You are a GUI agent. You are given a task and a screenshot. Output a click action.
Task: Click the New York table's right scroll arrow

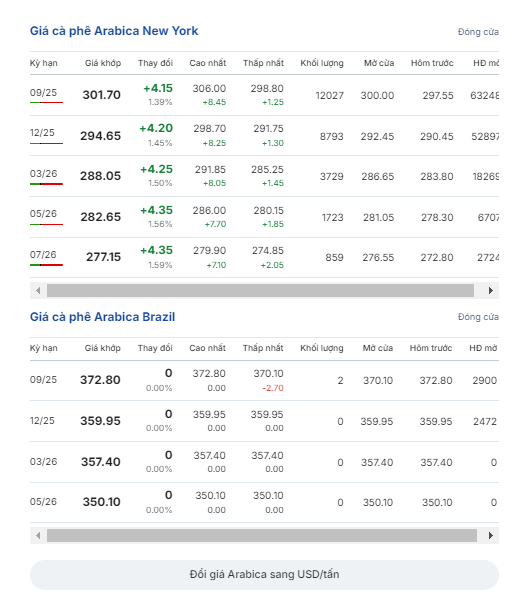(x=491, y=291)
